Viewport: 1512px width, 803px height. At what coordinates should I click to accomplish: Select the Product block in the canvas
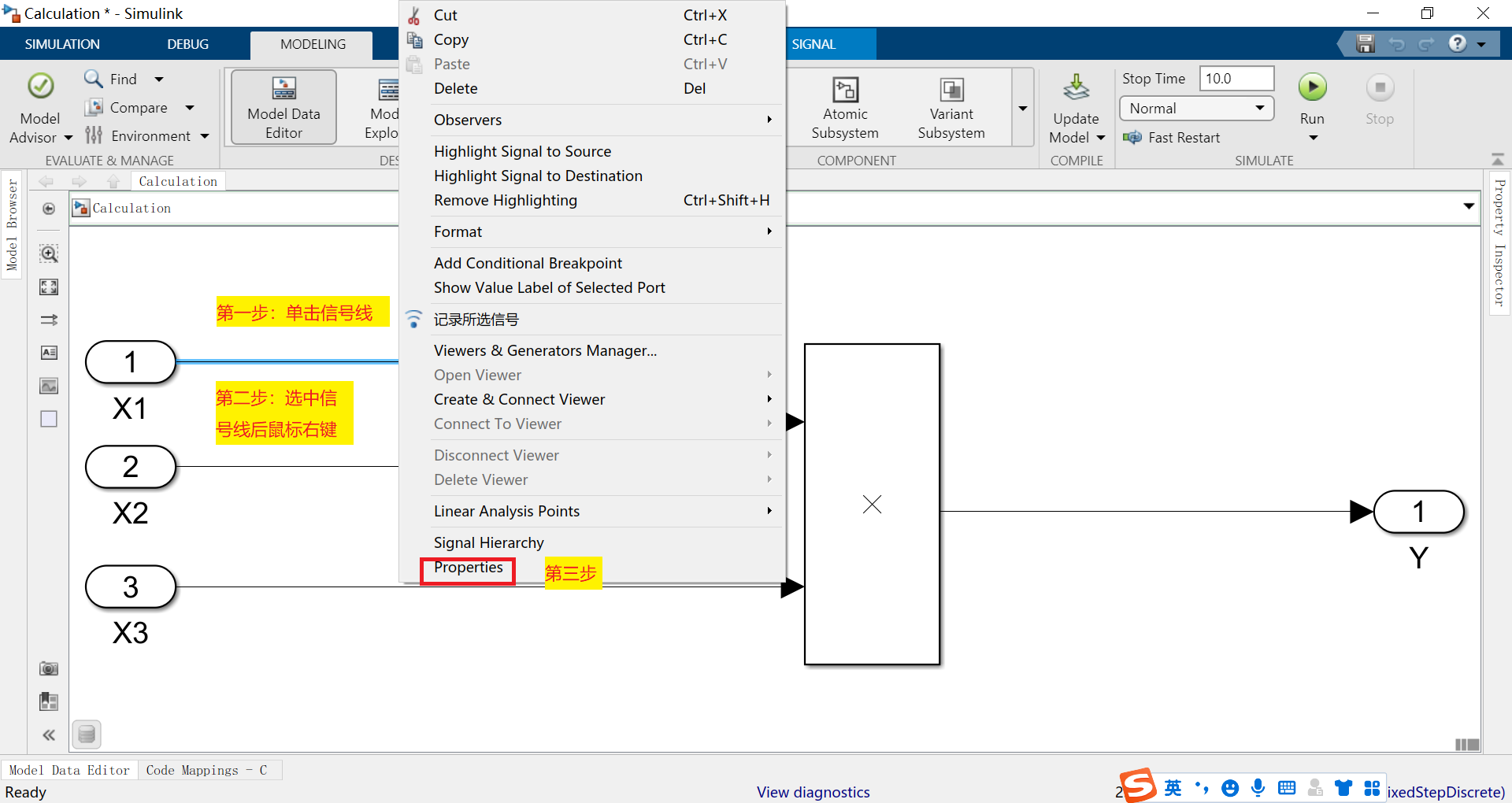pos(872,504)
